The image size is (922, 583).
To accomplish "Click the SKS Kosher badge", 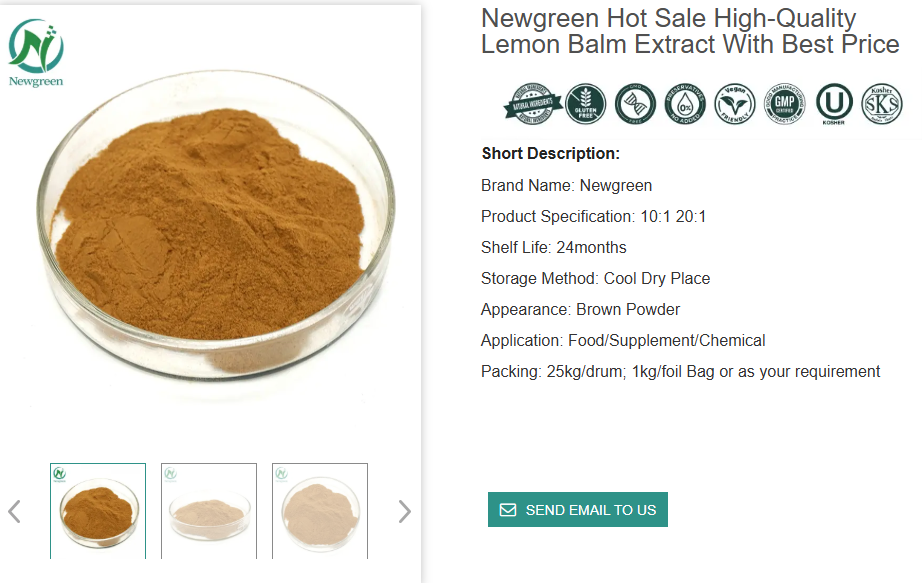I will (x=881, y=104).
